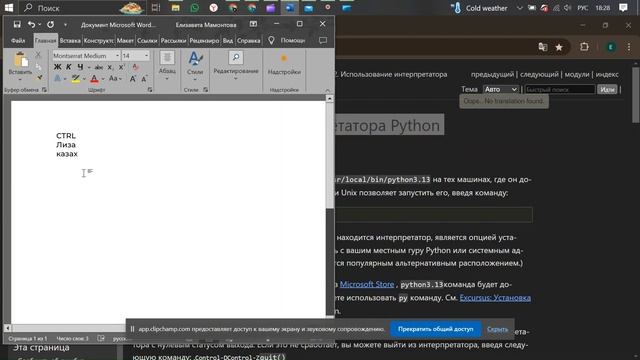The width and height of the screenshot is (640, 360).
Task: Decrease font size with A down
Action: coord(144,78)
